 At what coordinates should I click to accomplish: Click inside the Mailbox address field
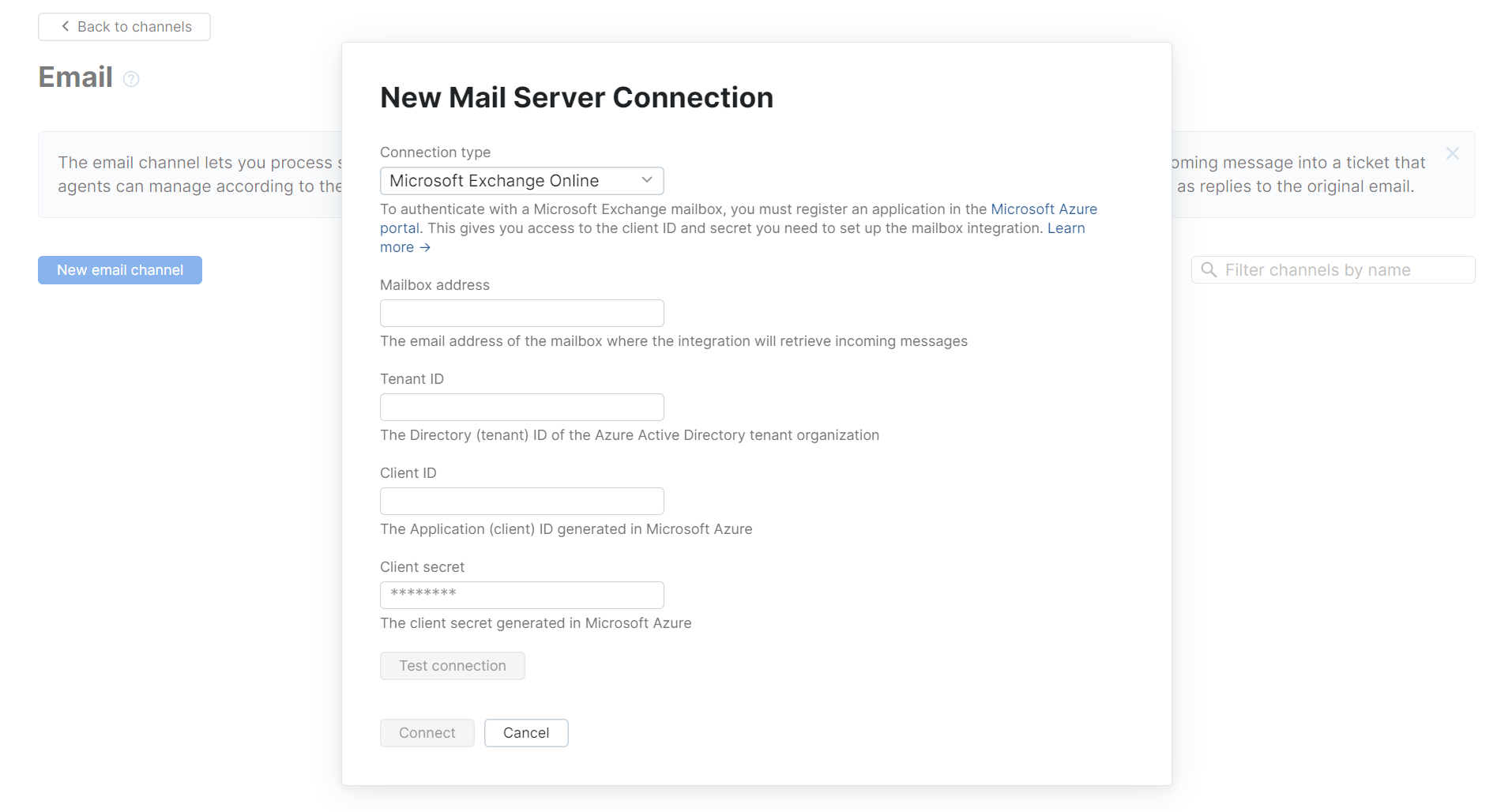click(x=521, y=313)
